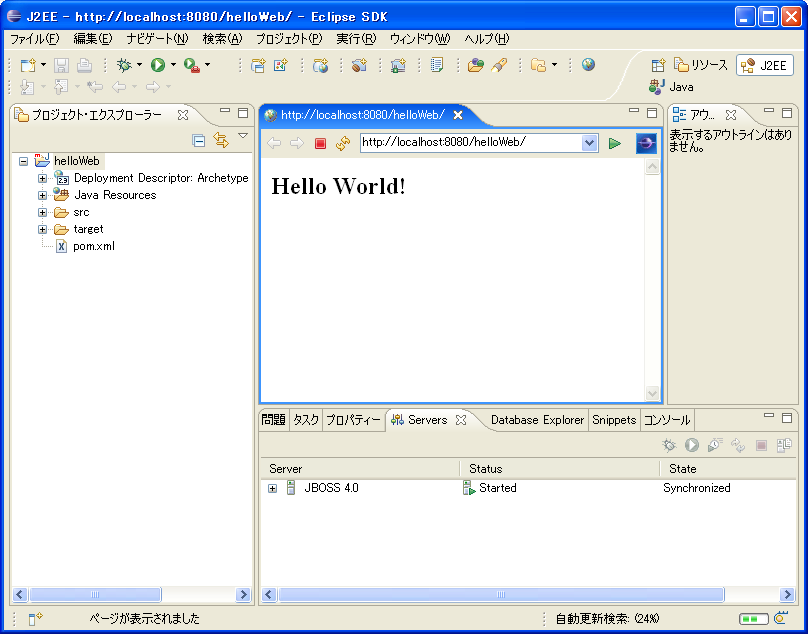Select the J2EE perspective button

click(767, 65)
